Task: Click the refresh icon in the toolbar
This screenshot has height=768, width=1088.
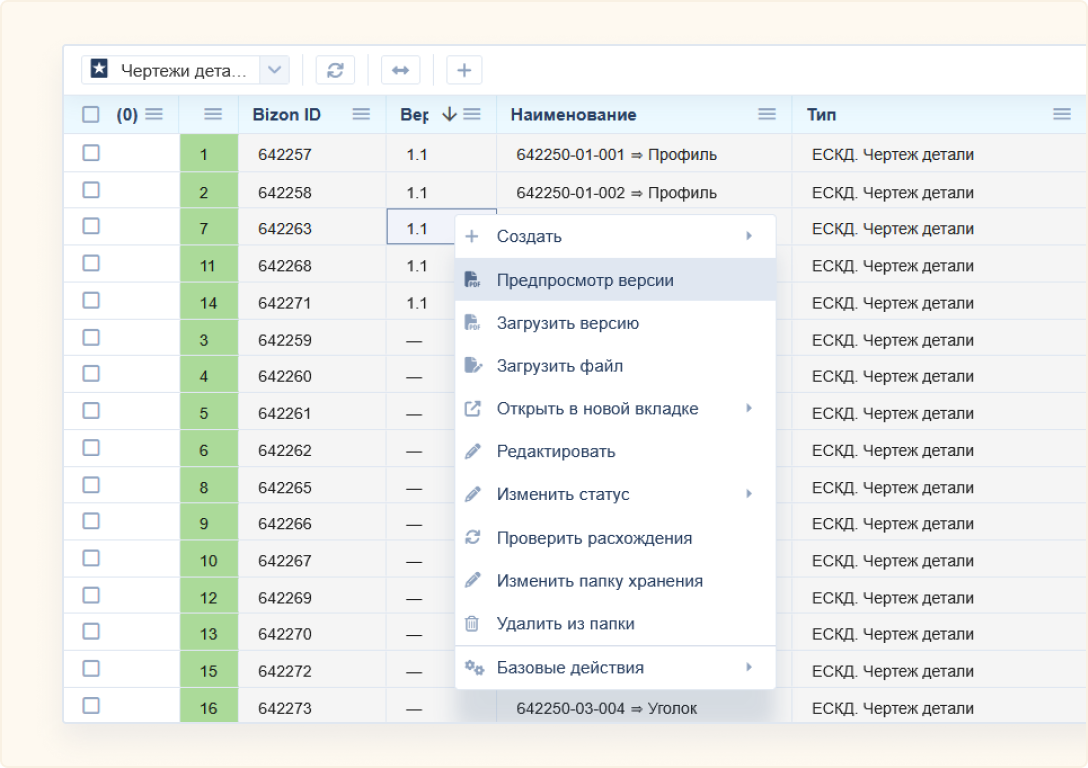Action: (x=335, y=70)
